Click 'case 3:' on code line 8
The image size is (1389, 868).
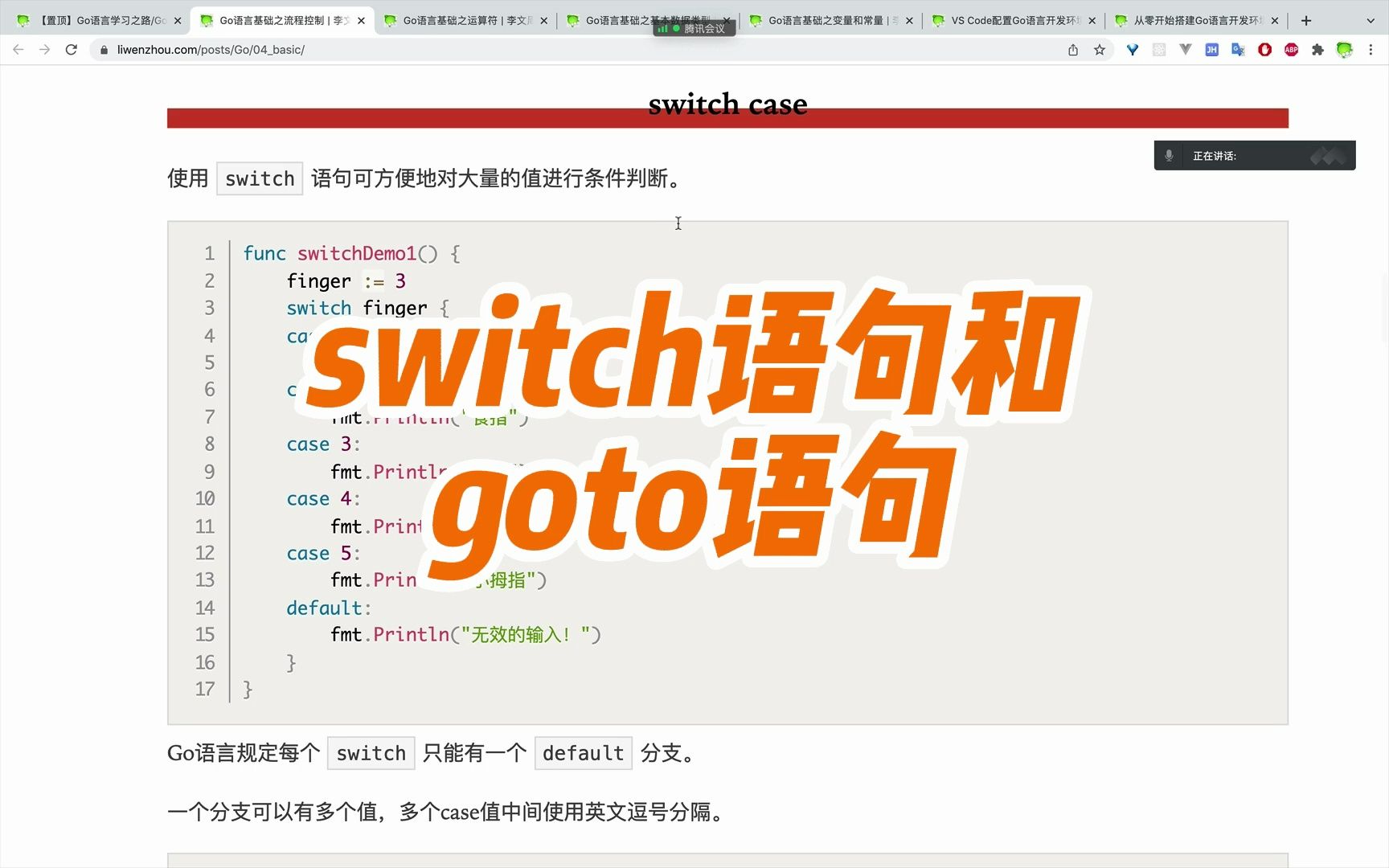(324, 444)
